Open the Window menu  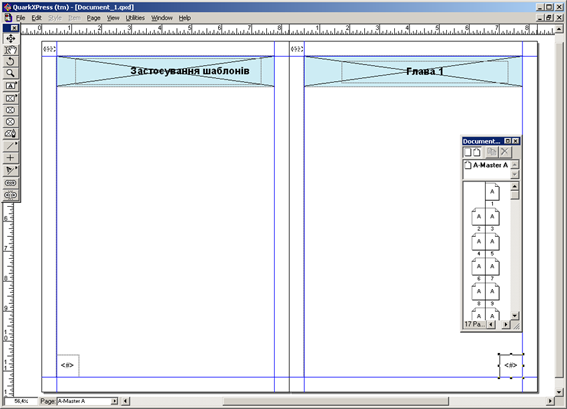[162, 18]
